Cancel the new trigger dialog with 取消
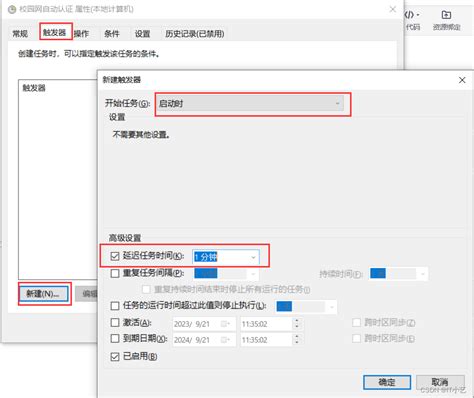This screenshot has width=474, height=398. coord(440,382)
